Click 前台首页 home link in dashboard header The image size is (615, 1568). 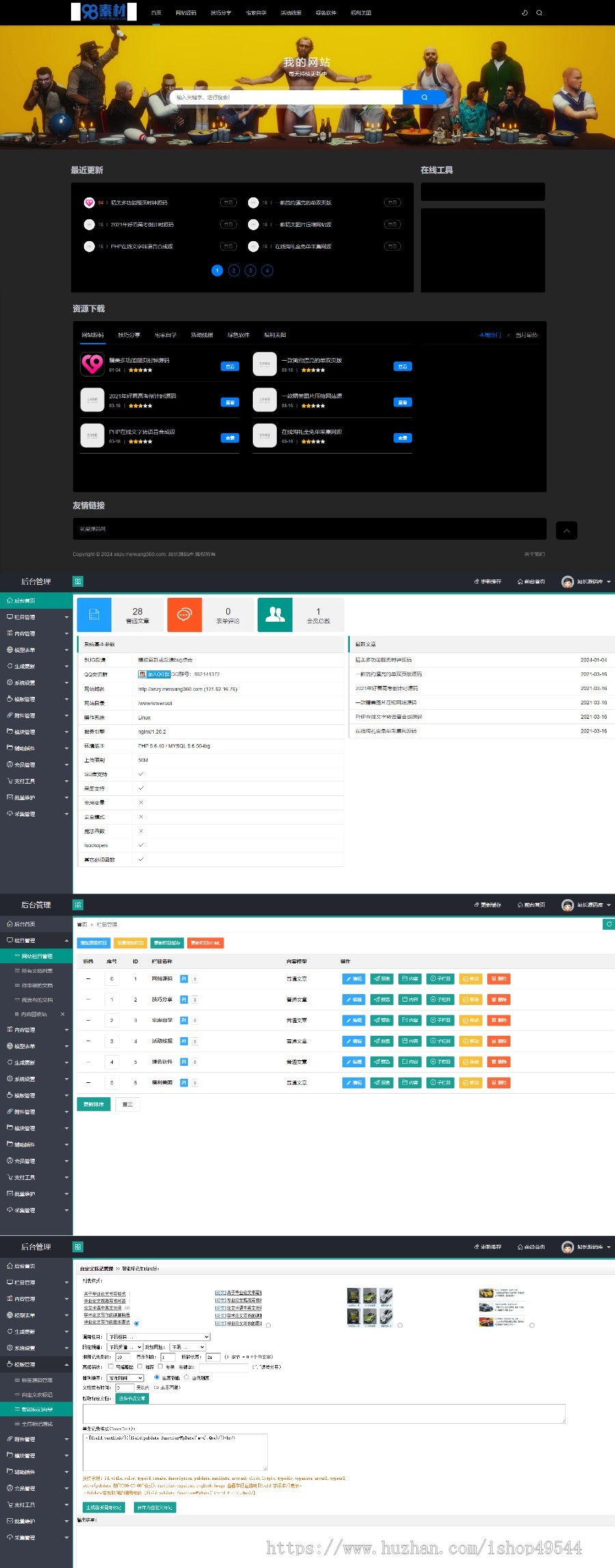pyautogui.click(x=531, y=581)
